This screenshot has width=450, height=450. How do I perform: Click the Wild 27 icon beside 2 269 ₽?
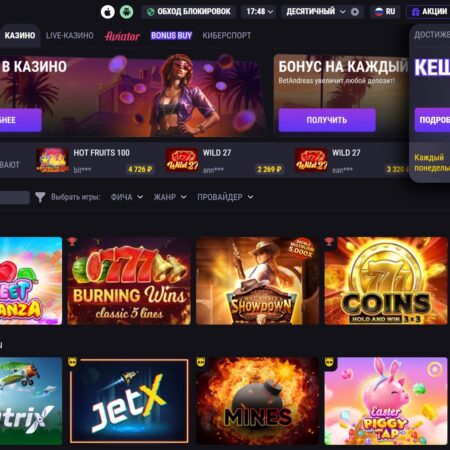pyautogui.click(x=182, y=160)
